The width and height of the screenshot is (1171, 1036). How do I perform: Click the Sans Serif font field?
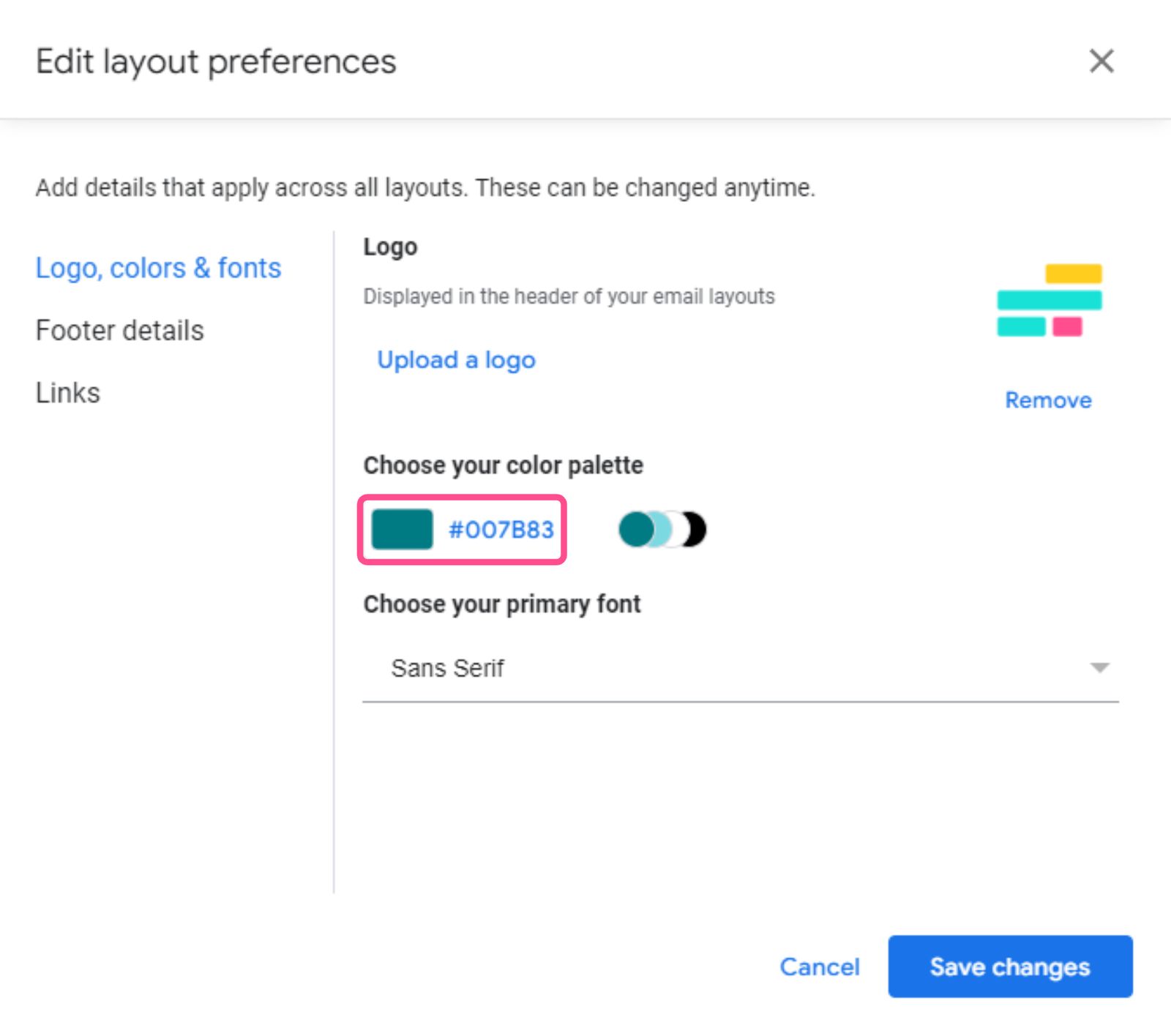point(447,668)
